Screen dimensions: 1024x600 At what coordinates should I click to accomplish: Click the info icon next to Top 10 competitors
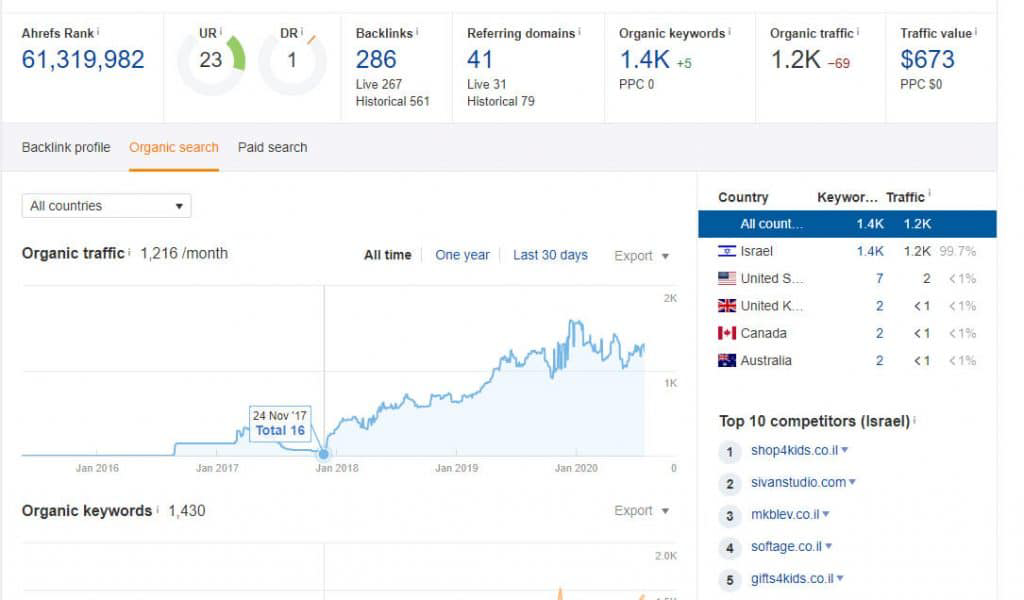point(914,419)
